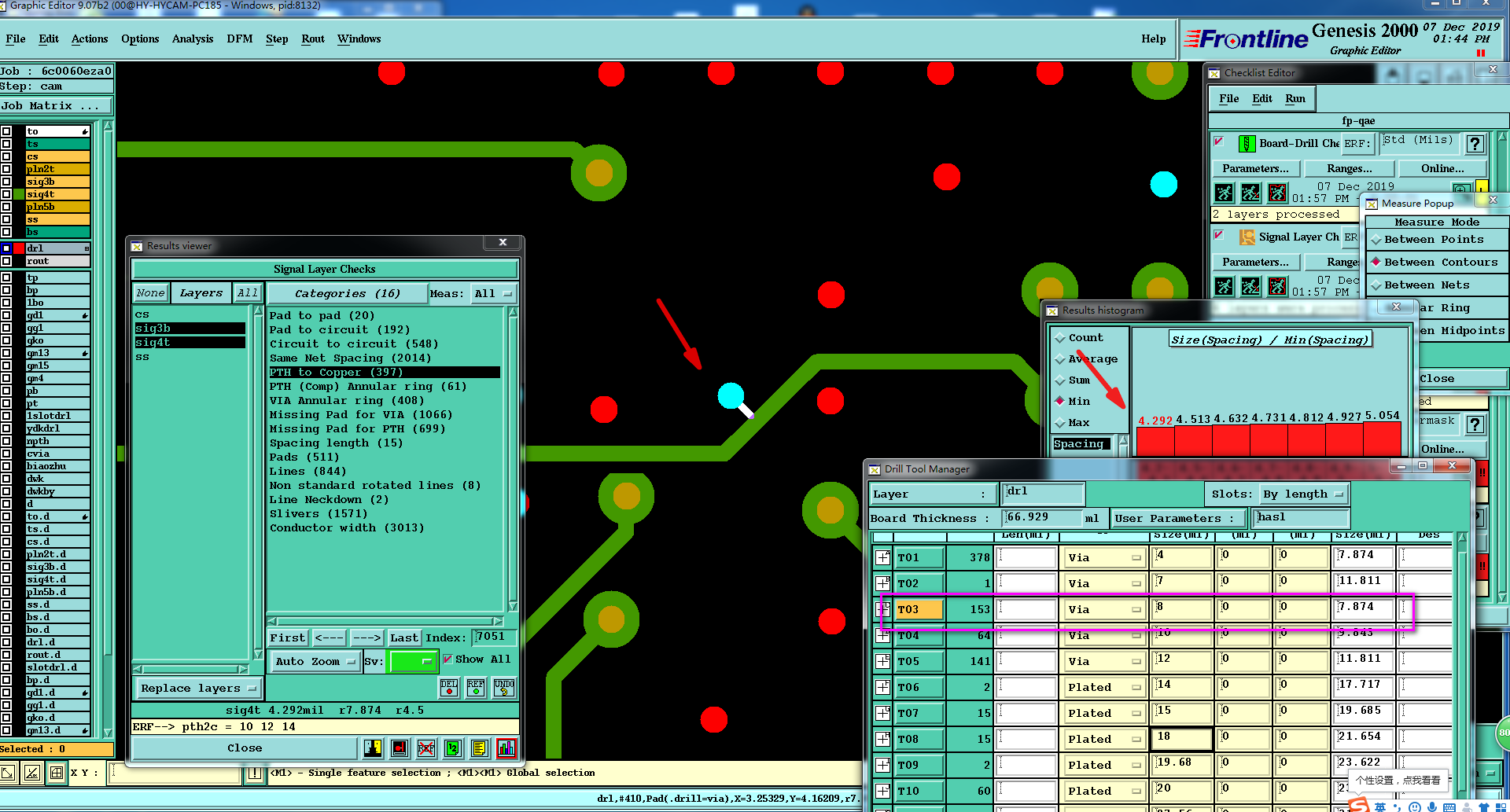Click the orange Signal Layer Check icon
The width and height of the screenshot is (1510, 812).
click(x=1247, y=237)
